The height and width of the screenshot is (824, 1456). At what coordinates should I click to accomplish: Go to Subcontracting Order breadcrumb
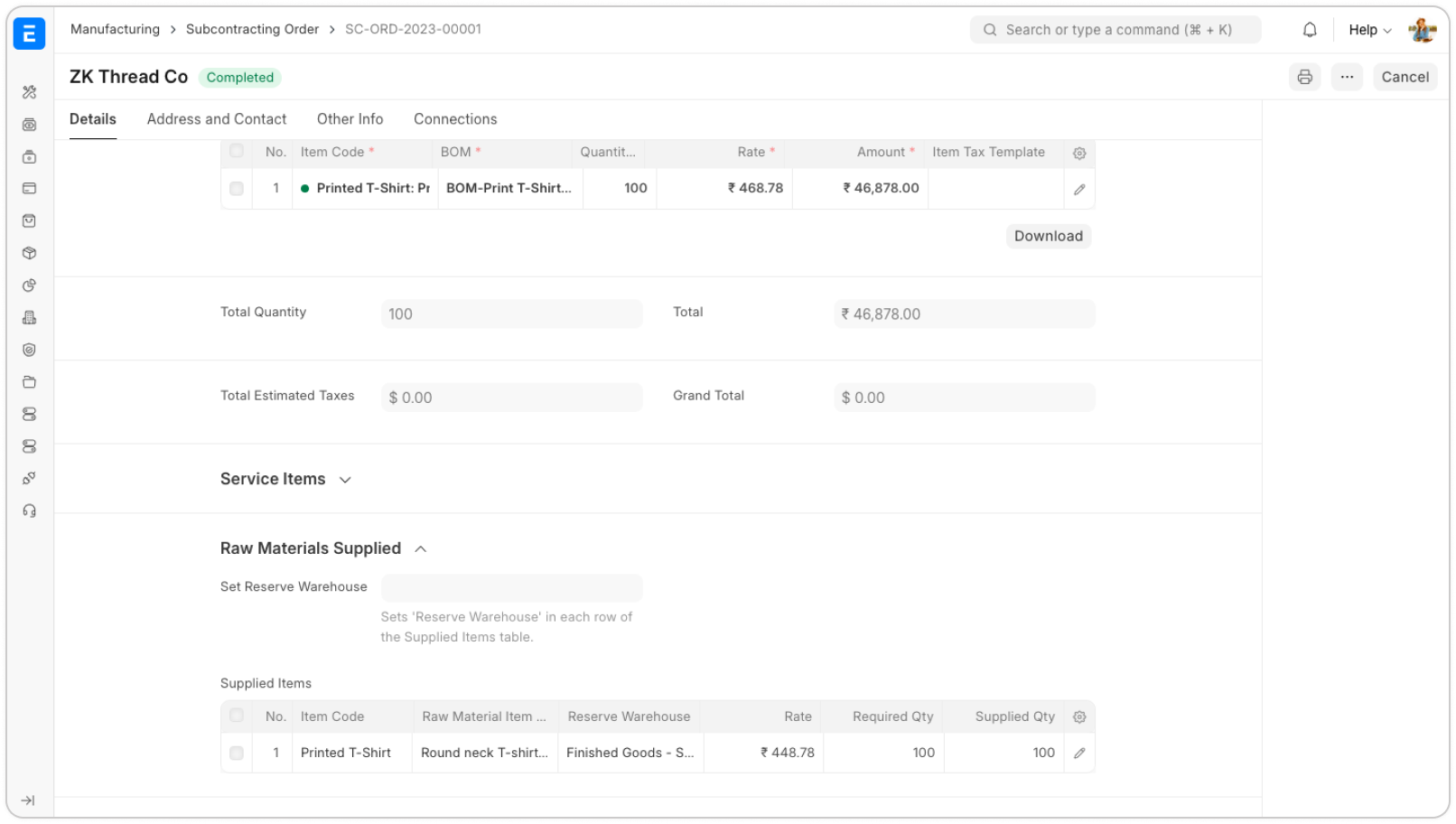252,29
